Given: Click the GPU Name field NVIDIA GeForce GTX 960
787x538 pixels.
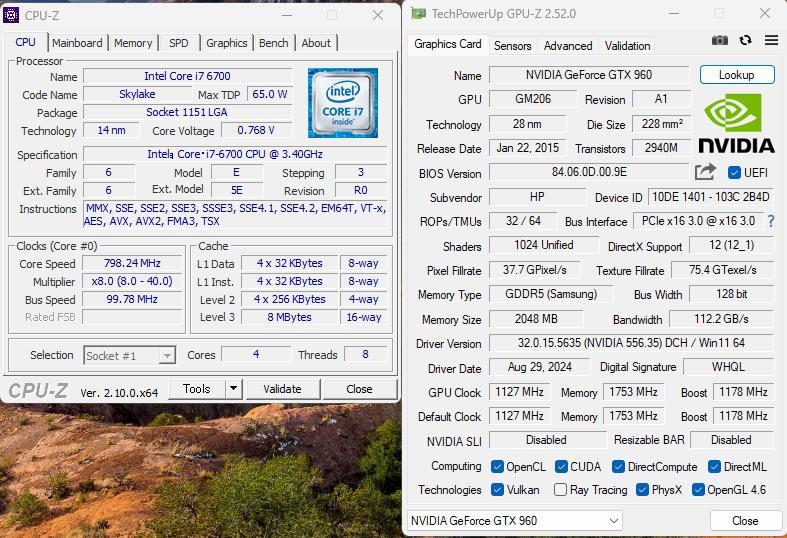Looking at the screenshot, I should pyautogui.click(x=589, y=75).
